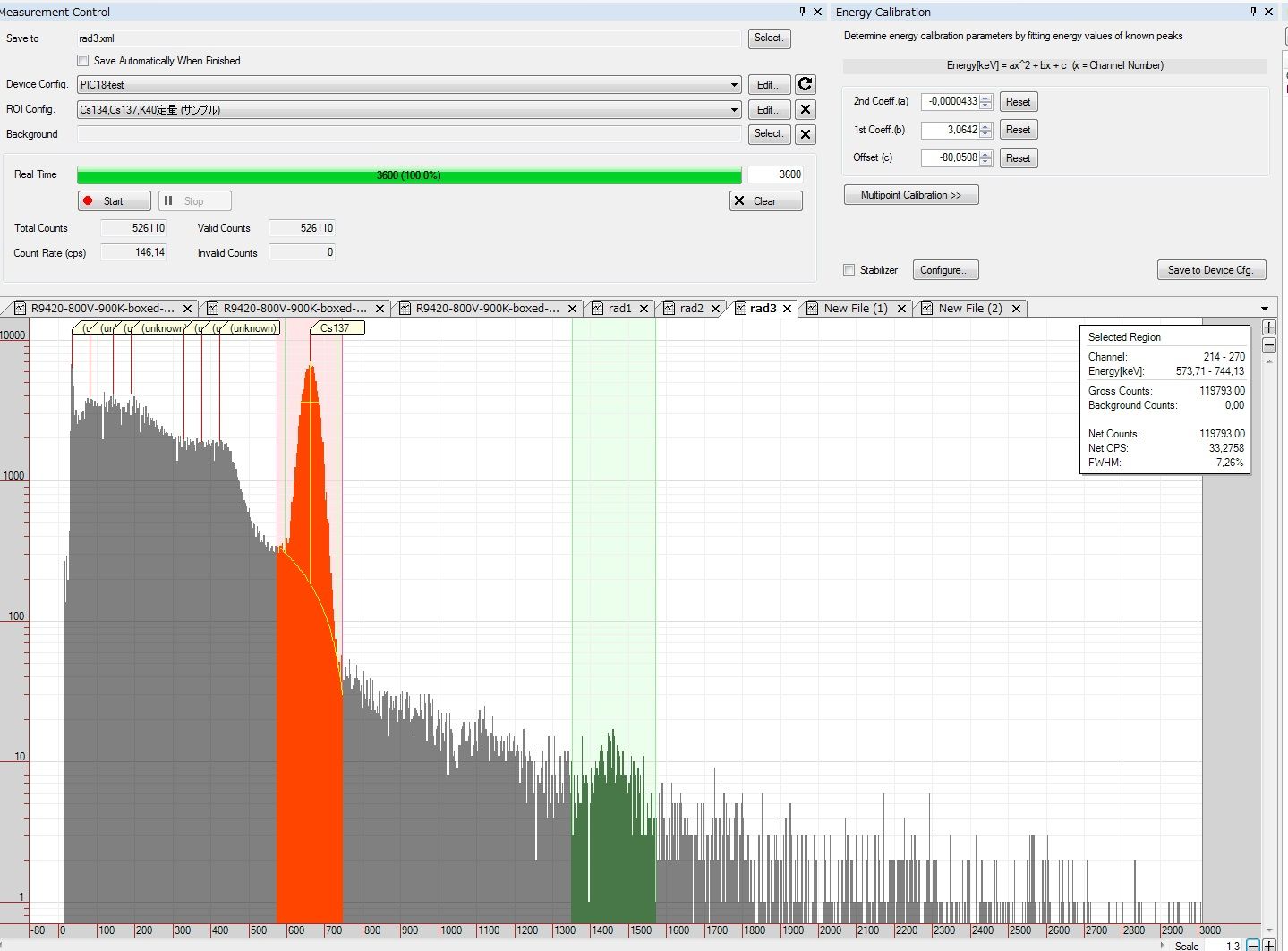Viewport: 1288px width, 951px height.
Task: Clear the Background selection with the X icon
Action: click(805, 134)
